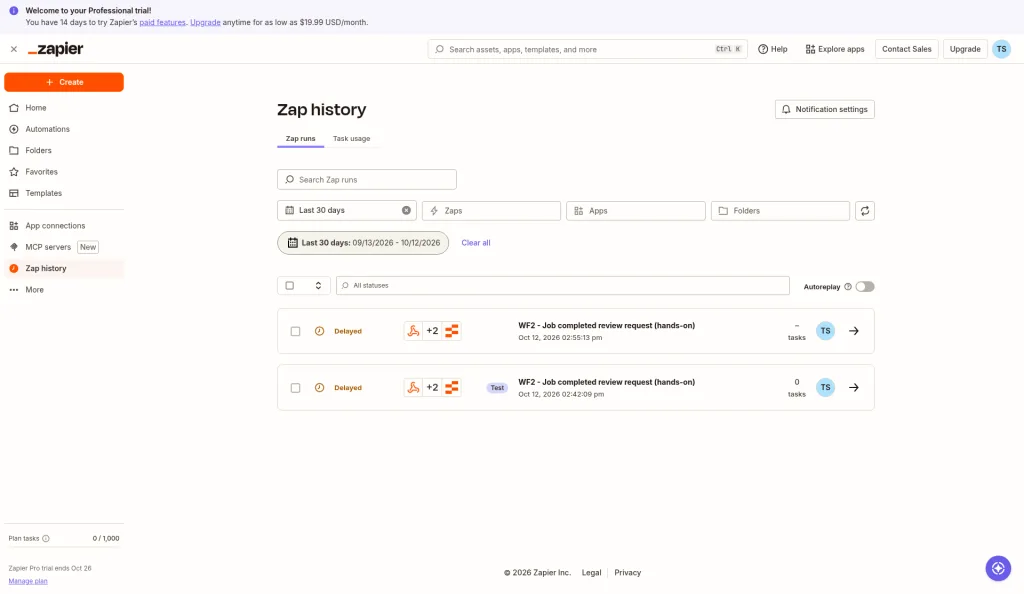
Task: Click the MCP servers icon
Action: click(14, 247)
